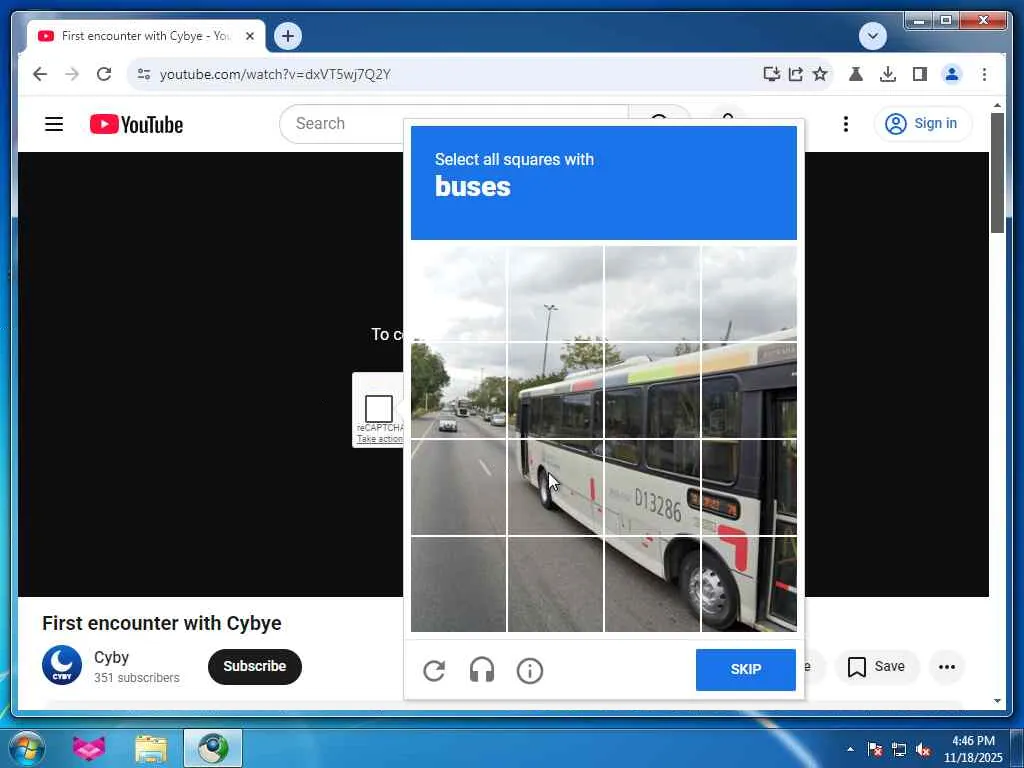This screenshot has height=768, width=1024.
Task: Click the browser forward arrow
Action: [72, 74]
